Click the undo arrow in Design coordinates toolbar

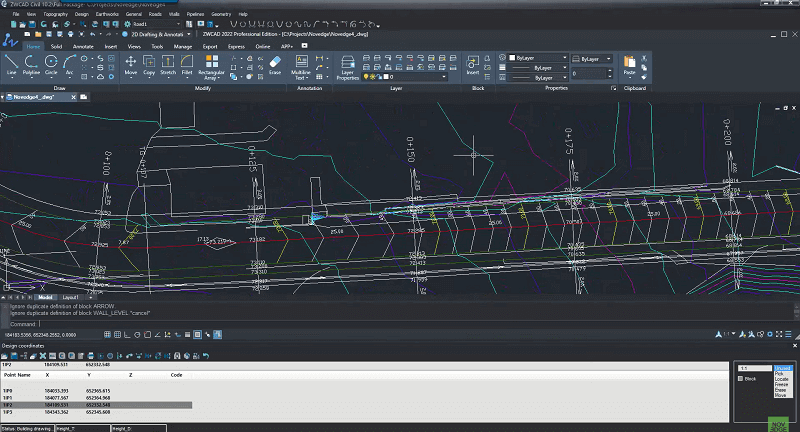tap(206, 356)
